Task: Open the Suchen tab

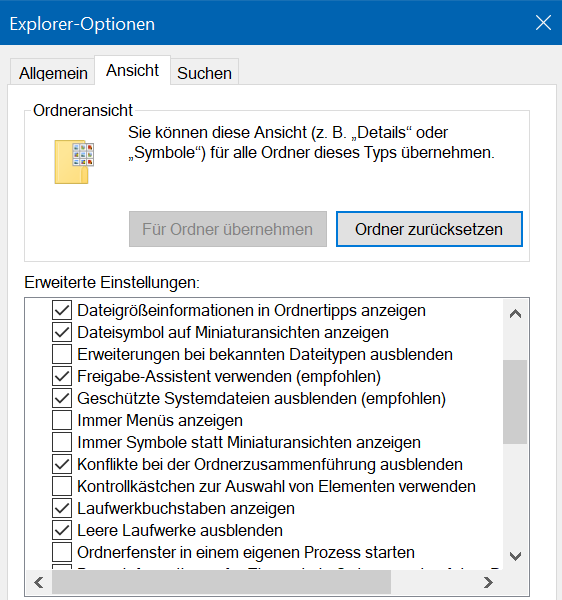Action: 204,72
